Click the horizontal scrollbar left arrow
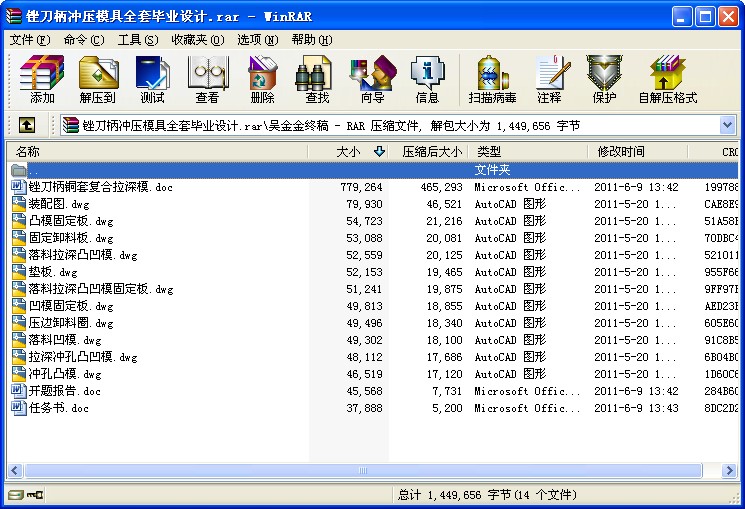Screen dimensions: 745x509 click(x=15, y=471)
